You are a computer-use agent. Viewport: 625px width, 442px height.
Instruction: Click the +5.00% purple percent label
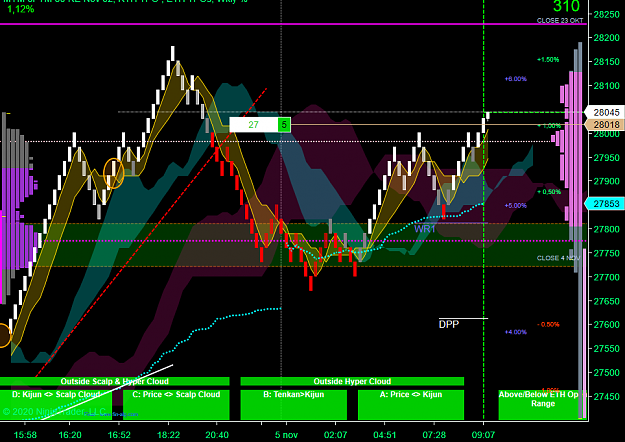pyautogui.click(x=516, y=206)
